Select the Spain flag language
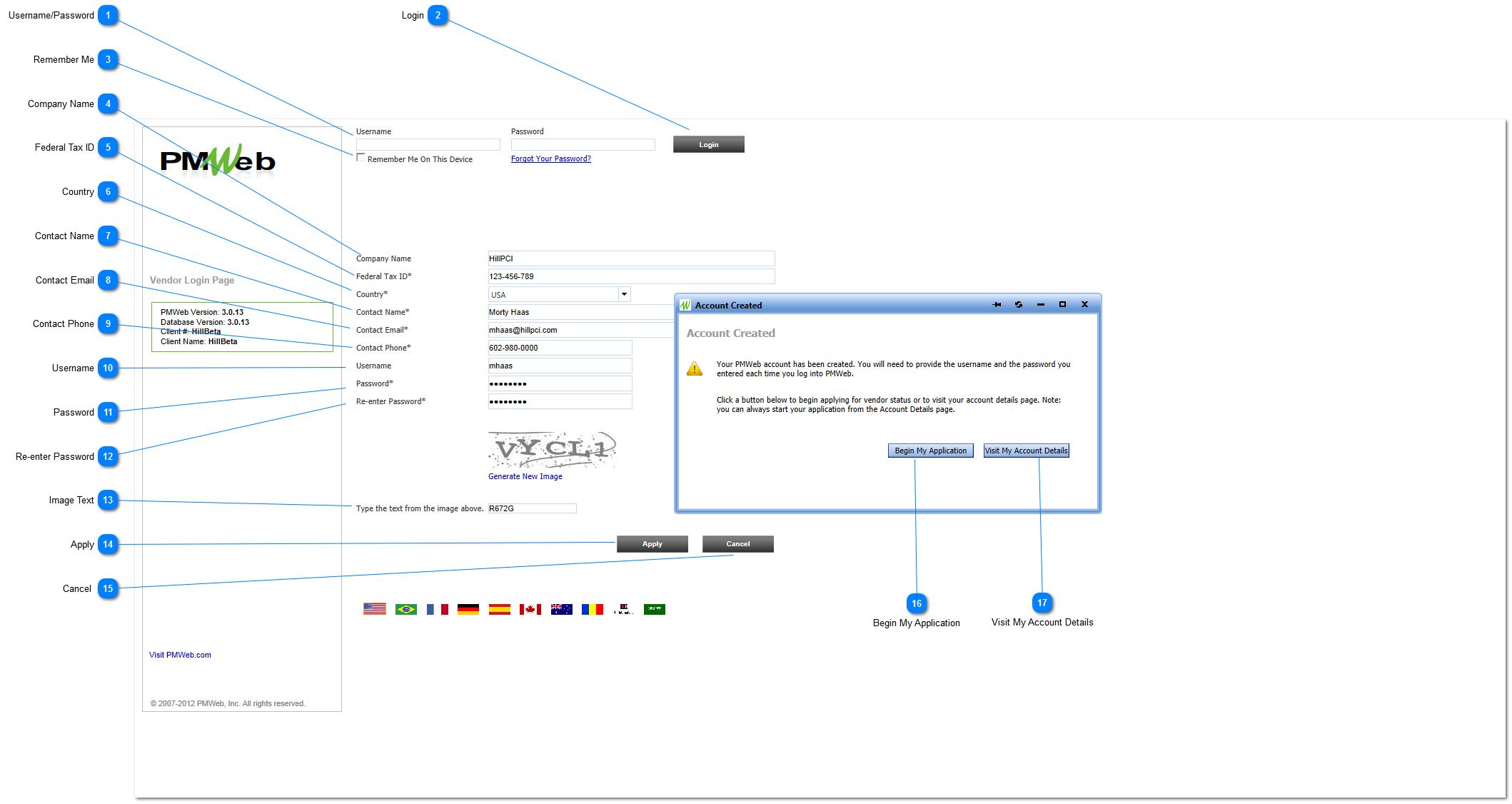This screenshot has height=804, width=1512. point(500,609)
